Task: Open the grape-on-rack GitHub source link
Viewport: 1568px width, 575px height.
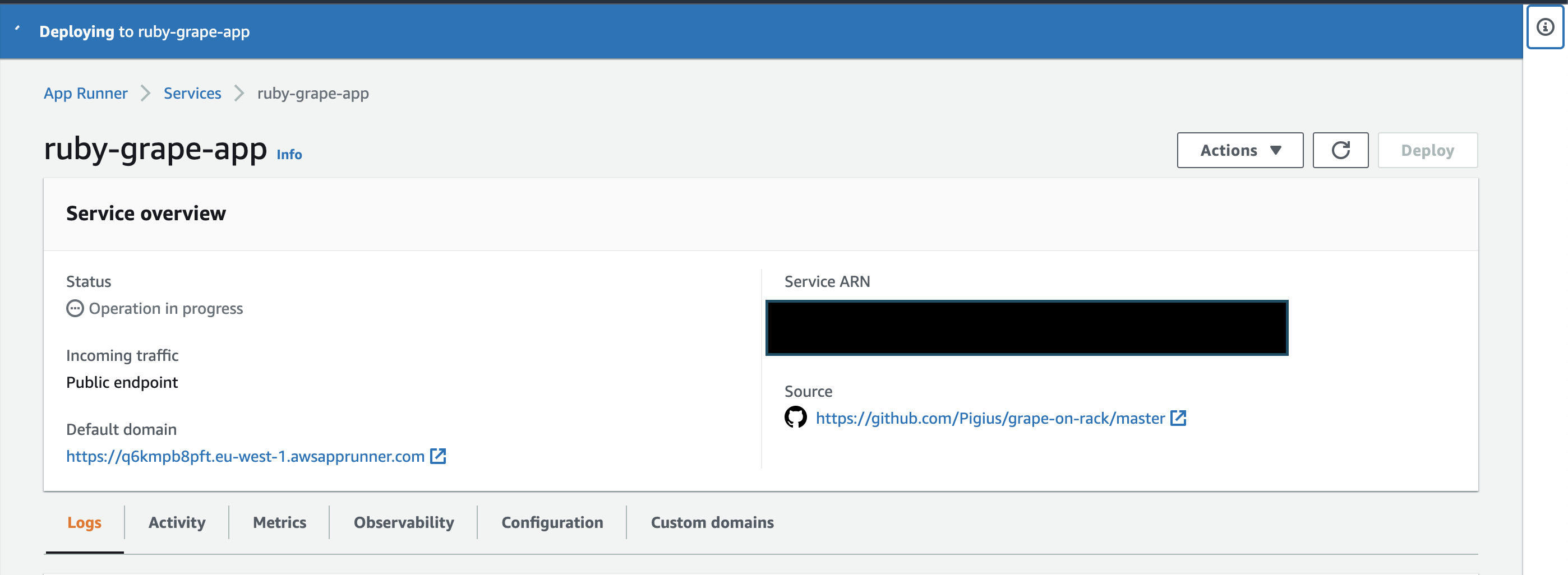Action: tap(990, 418)
